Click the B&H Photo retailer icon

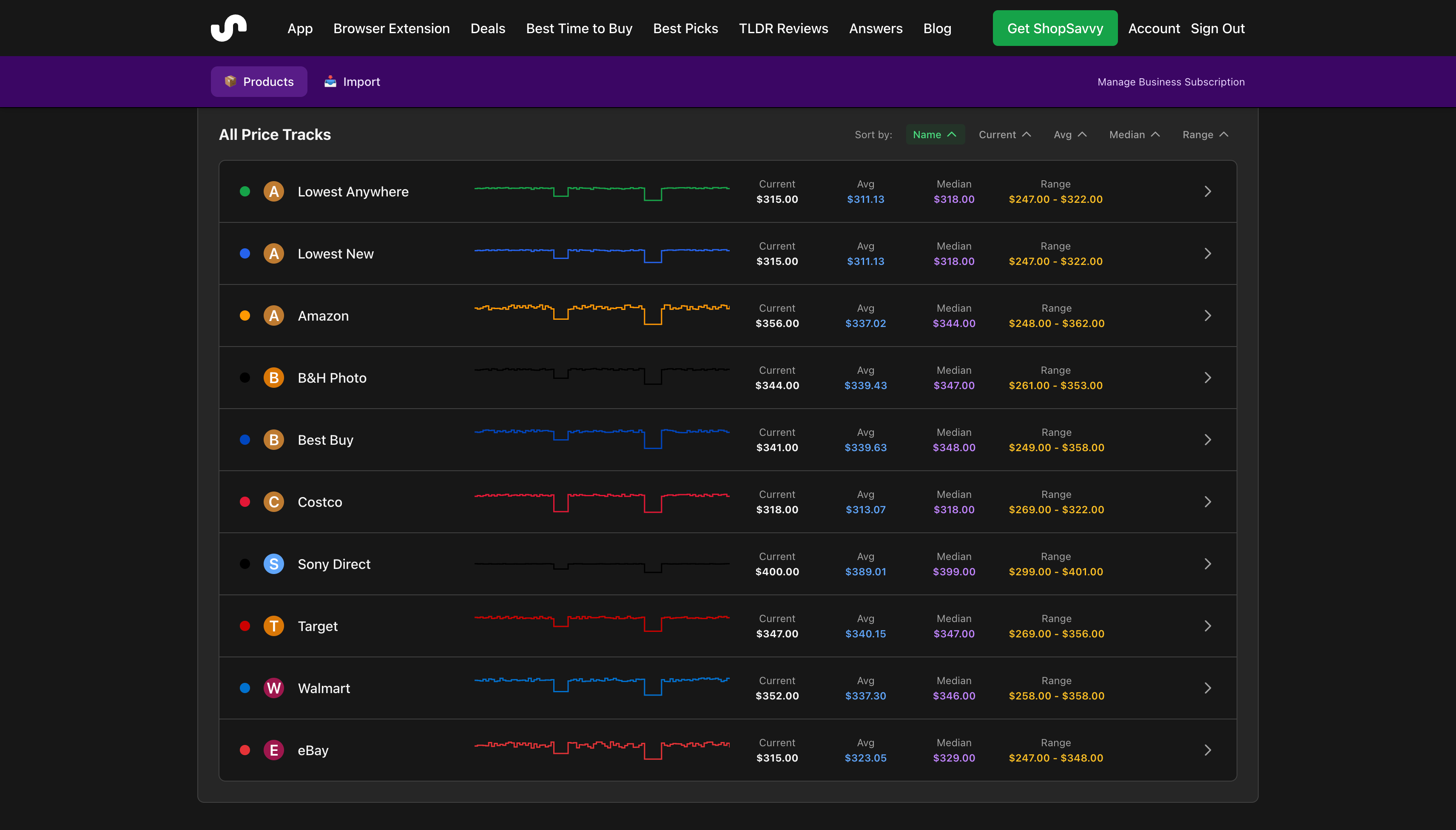(x=274, y=378)
